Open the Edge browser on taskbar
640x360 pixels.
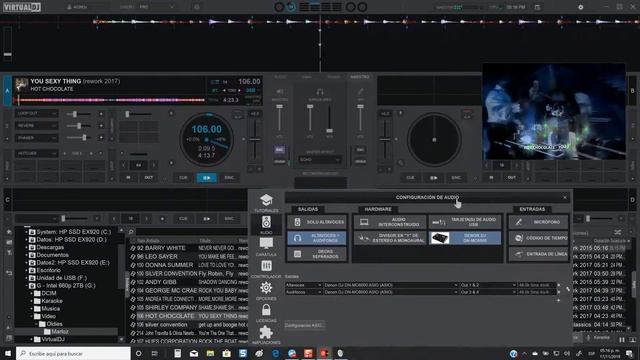[276, 353]
